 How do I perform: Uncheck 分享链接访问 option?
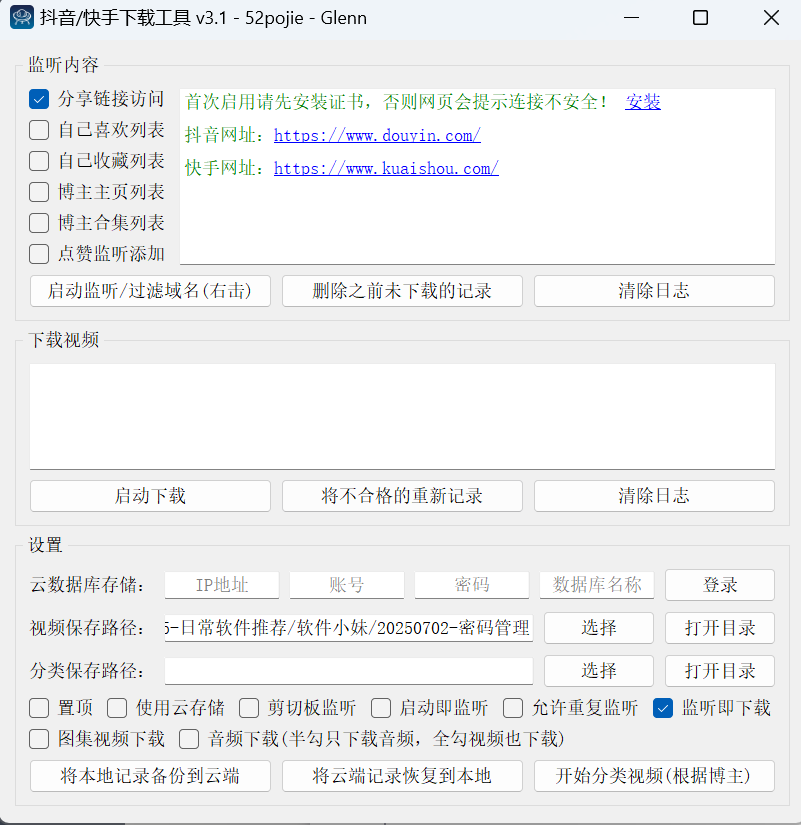(38, 98)
